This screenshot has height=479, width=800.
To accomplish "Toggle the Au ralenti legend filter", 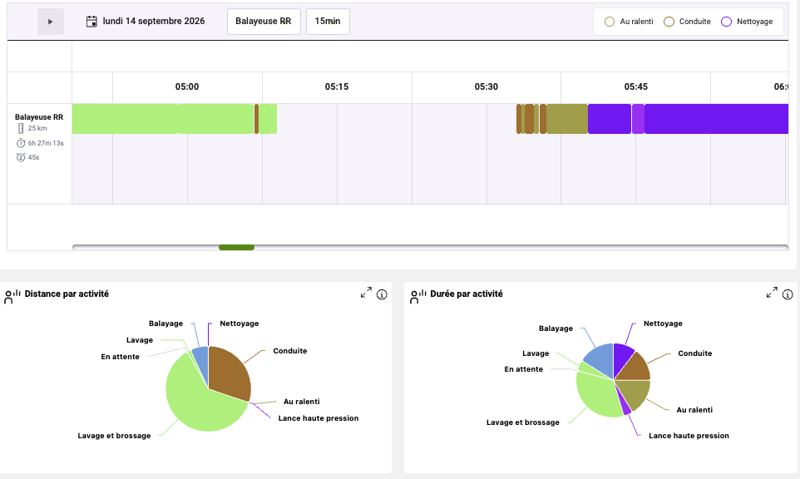I will pyautogui.click(x=629, y=21).
